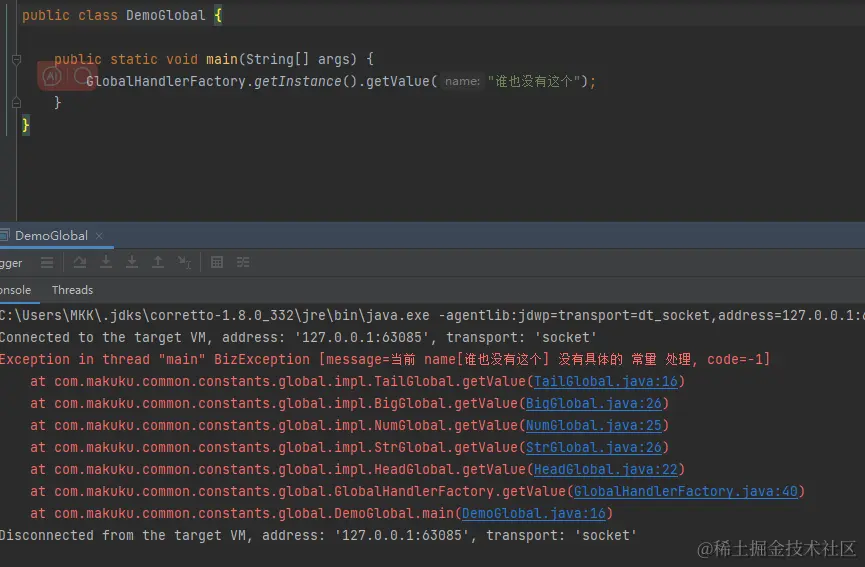The image size is (865, 567).
Task: Click the DemoGlobal class name in code
Action: [165, 15]
